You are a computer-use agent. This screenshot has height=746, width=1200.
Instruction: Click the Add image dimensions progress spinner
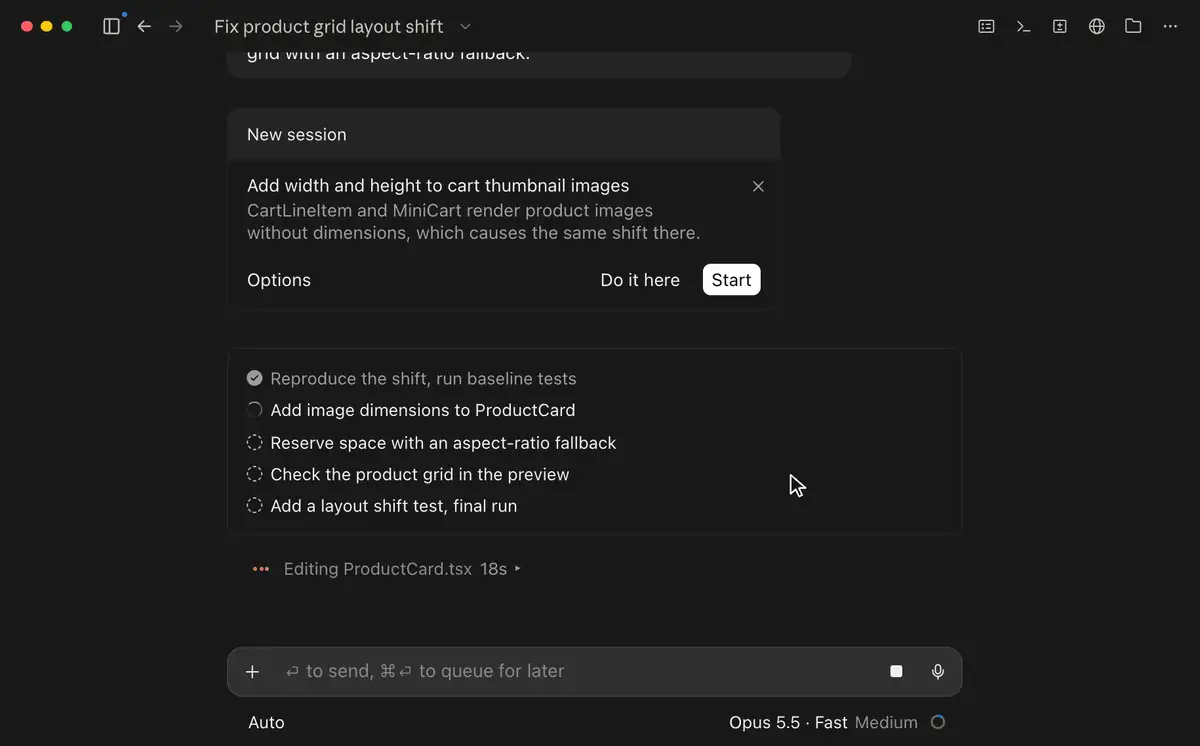(x=255, y=410)
